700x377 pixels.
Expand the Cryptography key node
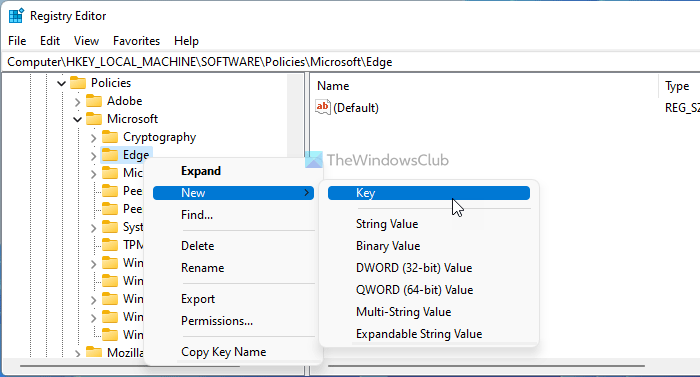(93, 138)
